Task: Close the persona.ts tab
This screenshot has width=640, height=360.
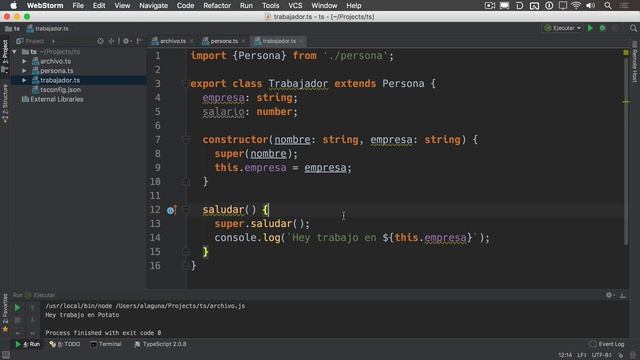Action: pyautogui.click(x=243, y=41)
